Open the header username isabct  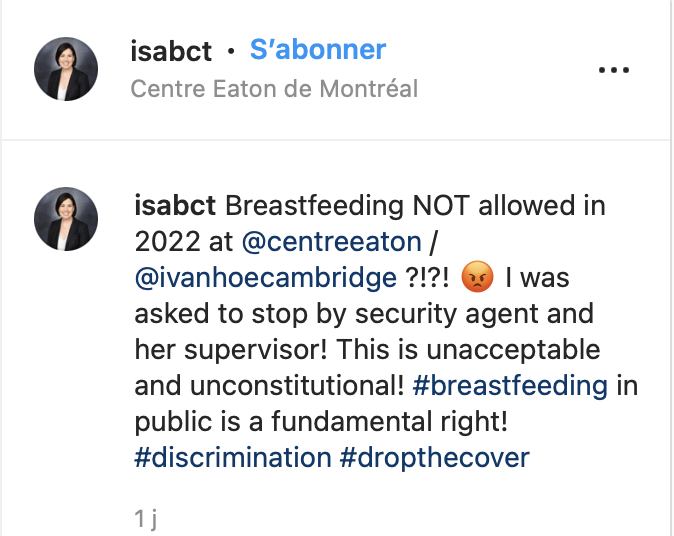(171, 51)
